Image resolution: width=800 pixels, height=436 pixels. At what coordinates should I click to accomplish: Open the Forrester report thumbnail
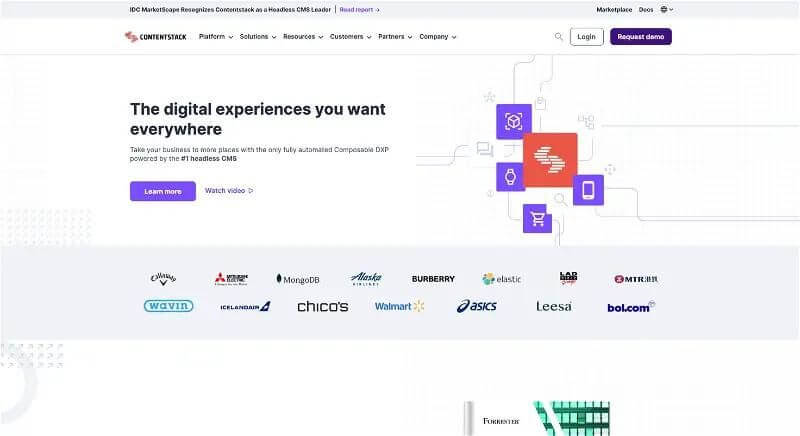pyautogui.click(x=537, y=418)
